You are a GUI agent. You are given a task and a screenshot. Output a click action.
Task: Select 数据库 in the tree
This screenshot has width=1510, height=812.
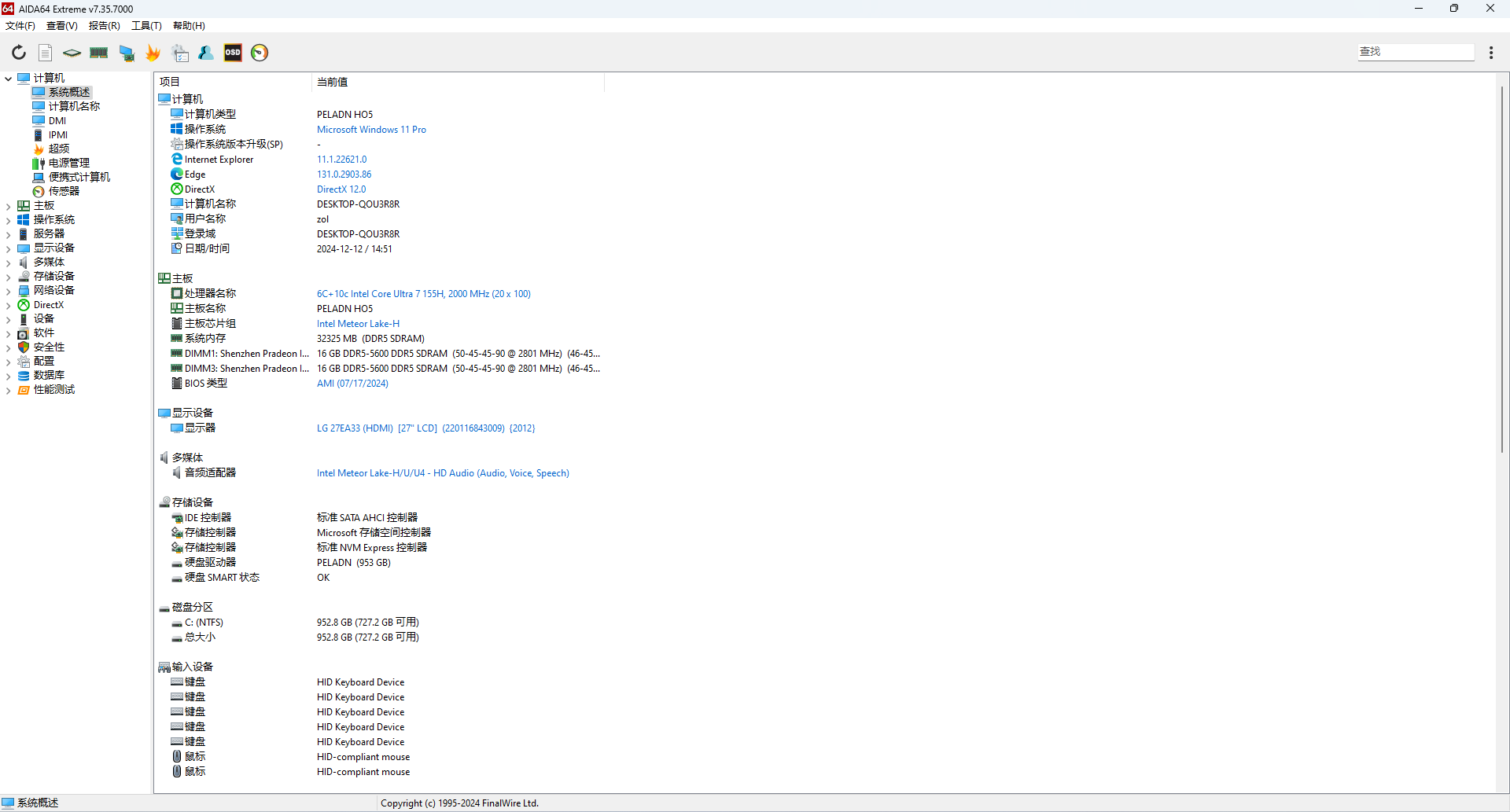click(x=49, y=376)
